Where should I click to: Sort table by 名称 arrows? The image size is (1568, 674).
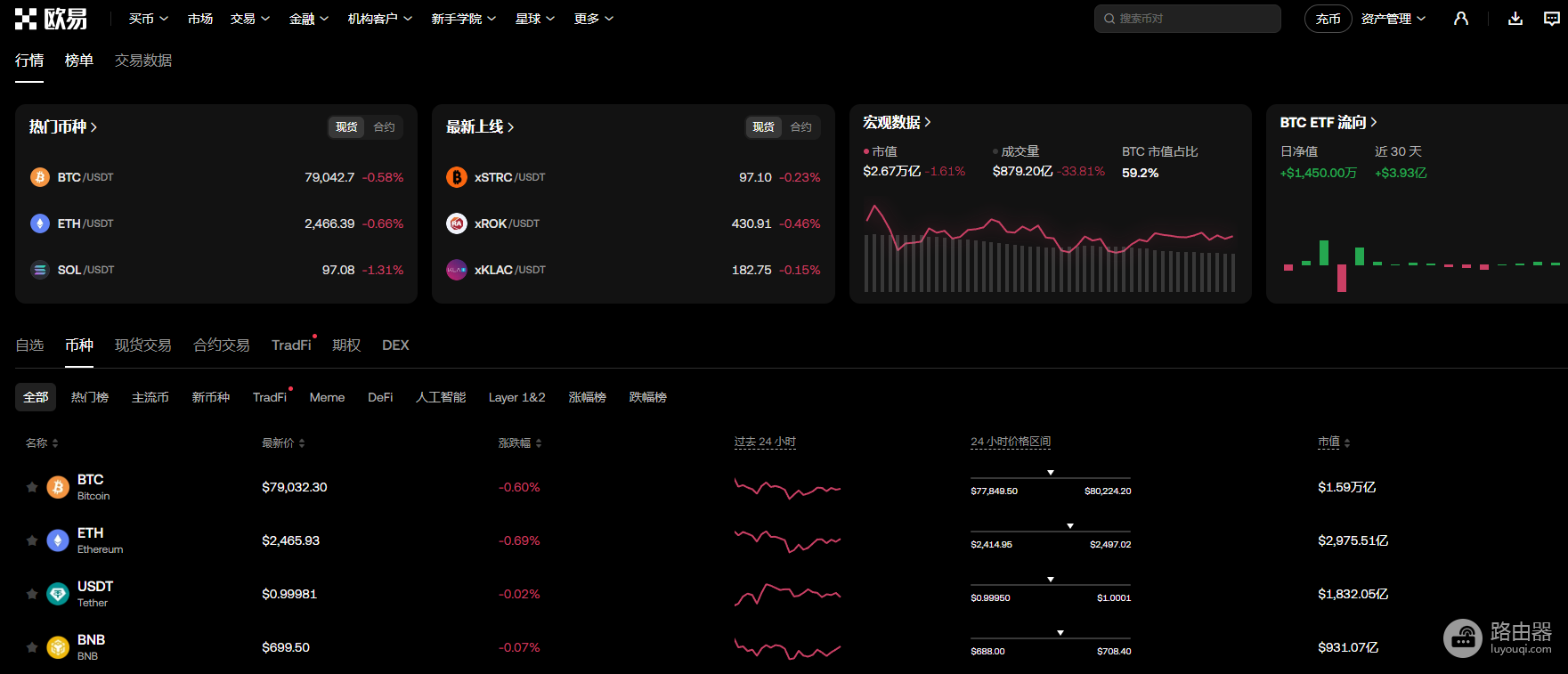coord(55,443)
